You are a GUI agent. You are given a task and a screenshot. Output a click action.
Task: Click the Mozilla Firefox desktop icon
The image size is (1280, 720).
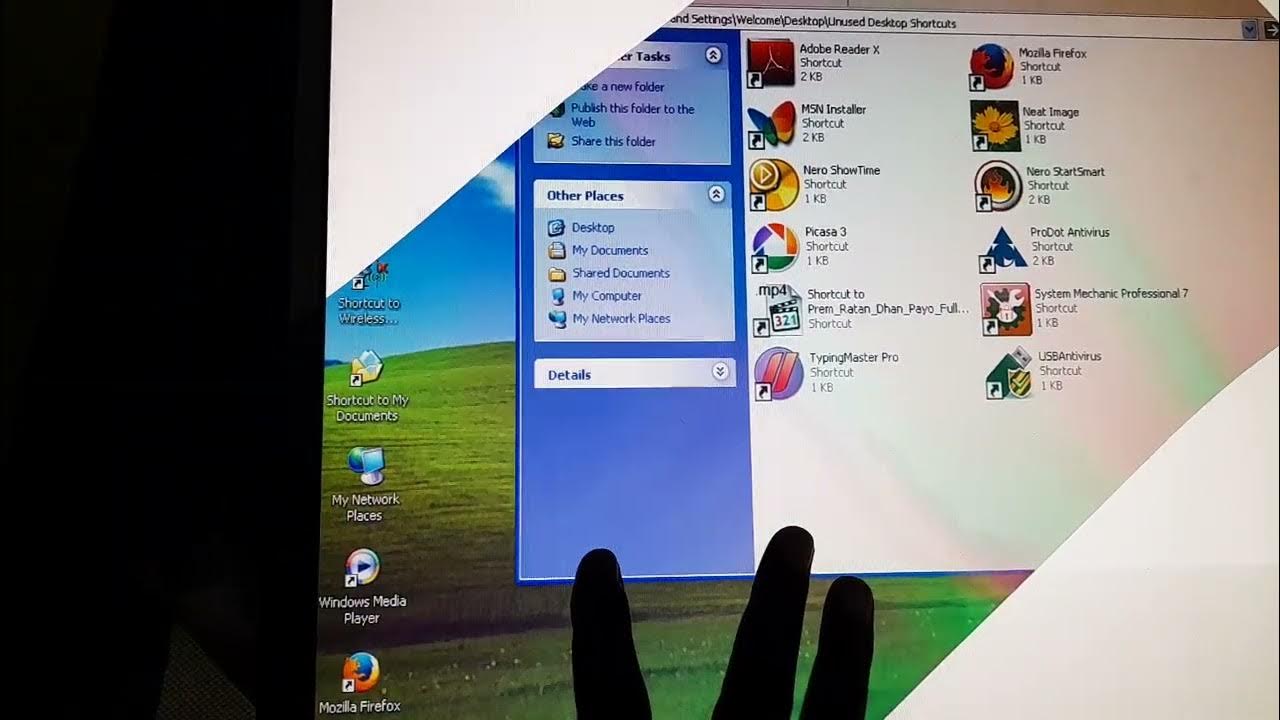(360, 673)
